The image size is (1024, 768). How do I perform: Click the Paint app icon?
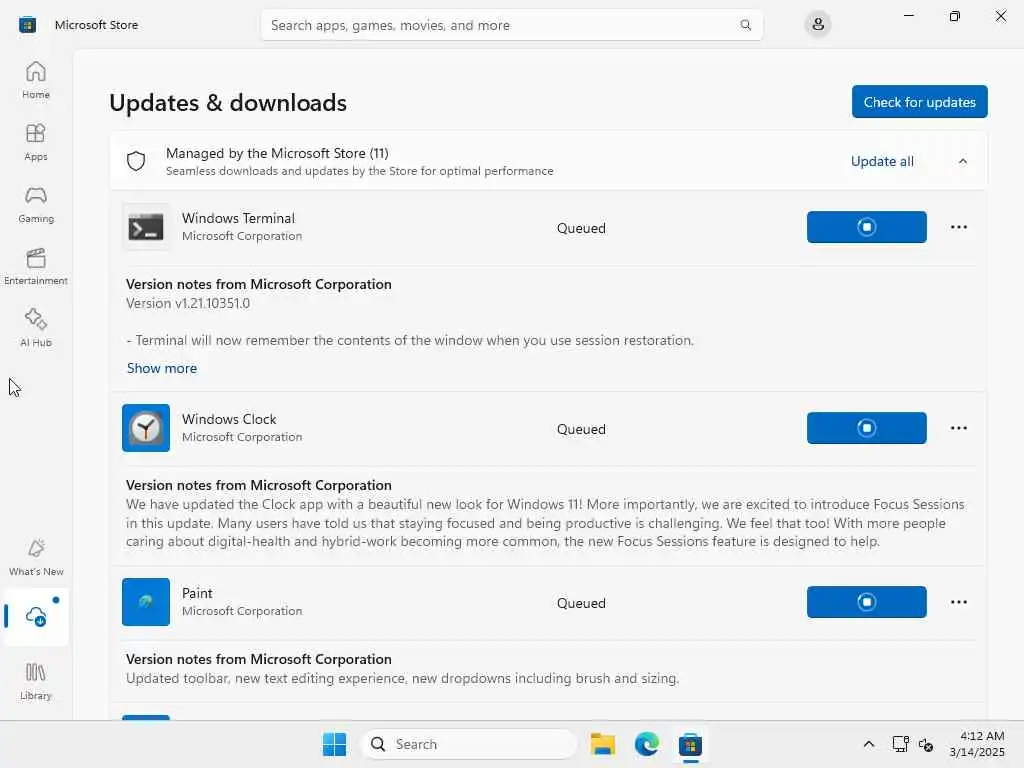pos(146,601)
